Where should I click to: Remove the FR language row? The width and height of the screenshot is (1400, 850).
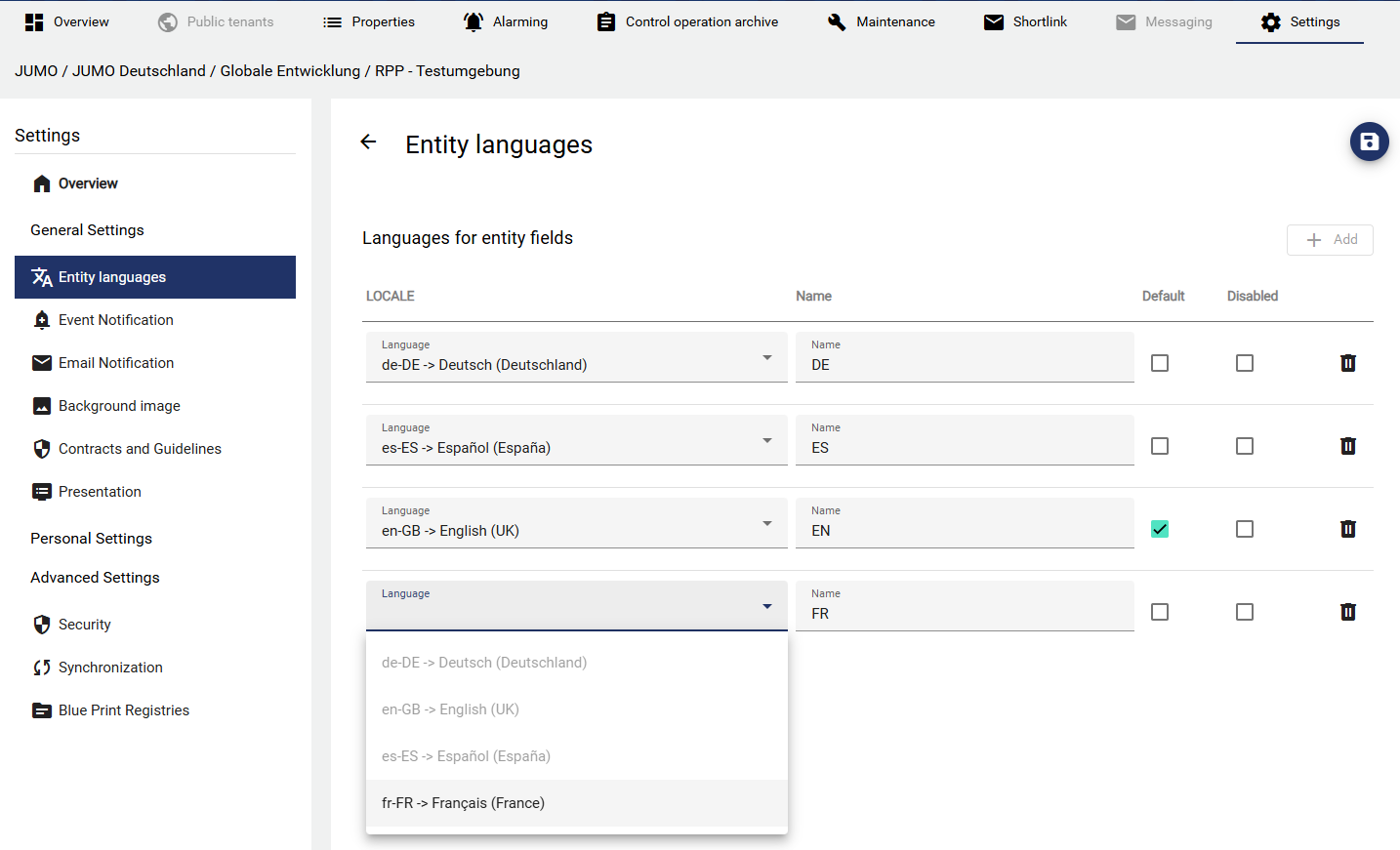[1347, 612]
